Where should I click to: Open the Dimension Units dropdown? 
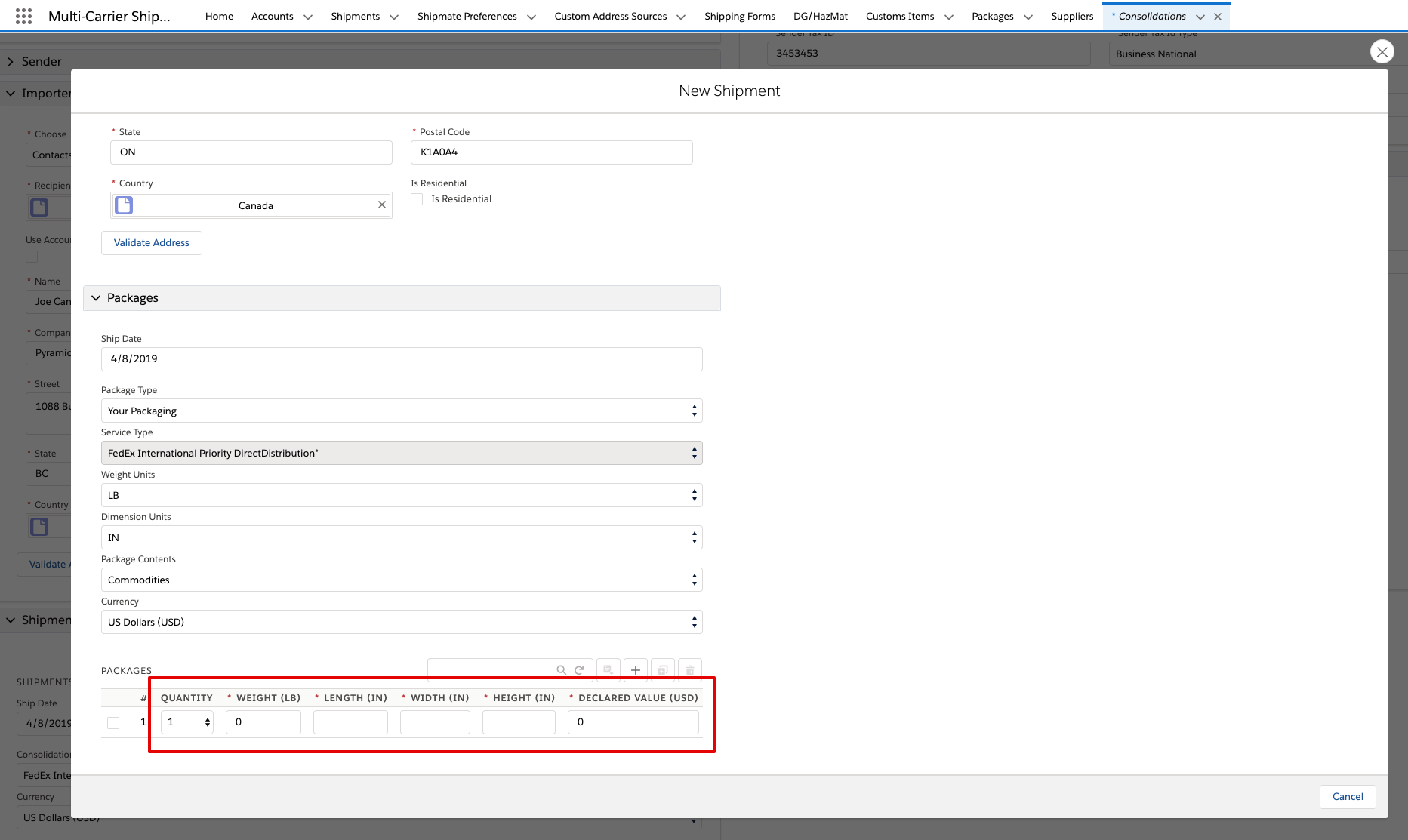click(402, 537)
